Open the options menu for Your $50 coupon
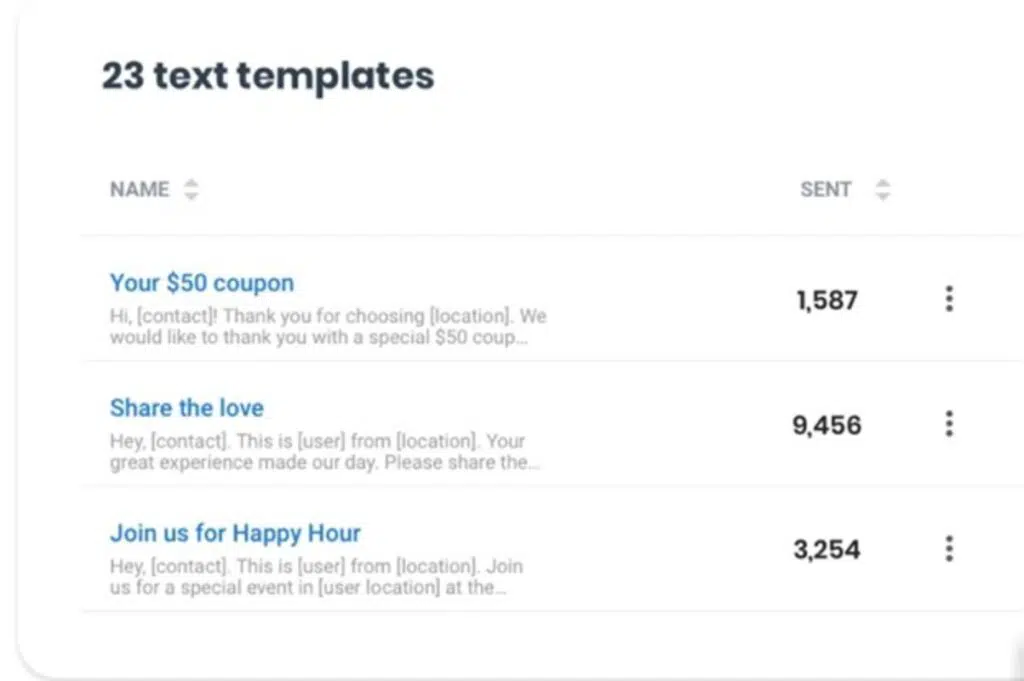 pyautogui.click(x=948, y=299)
